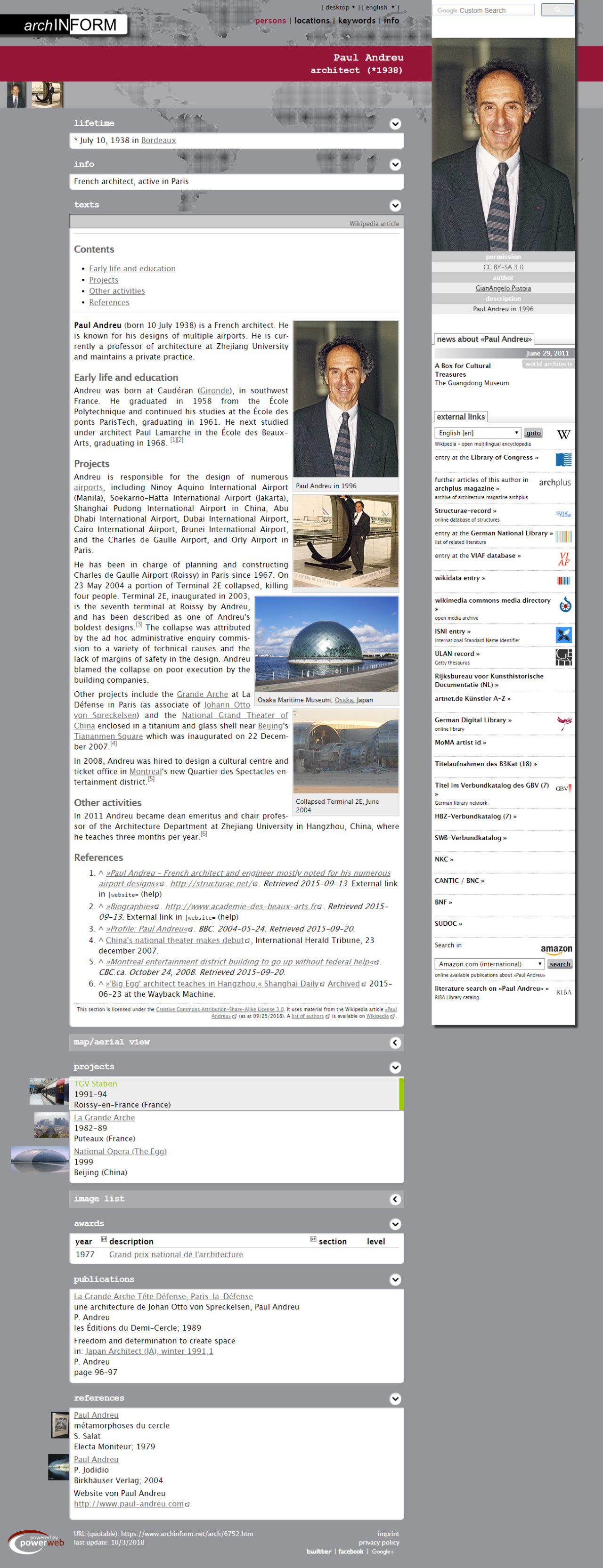Open the Wikipedia icon in external links
The width and height of the screenshot is (603, 1568).
563,434
